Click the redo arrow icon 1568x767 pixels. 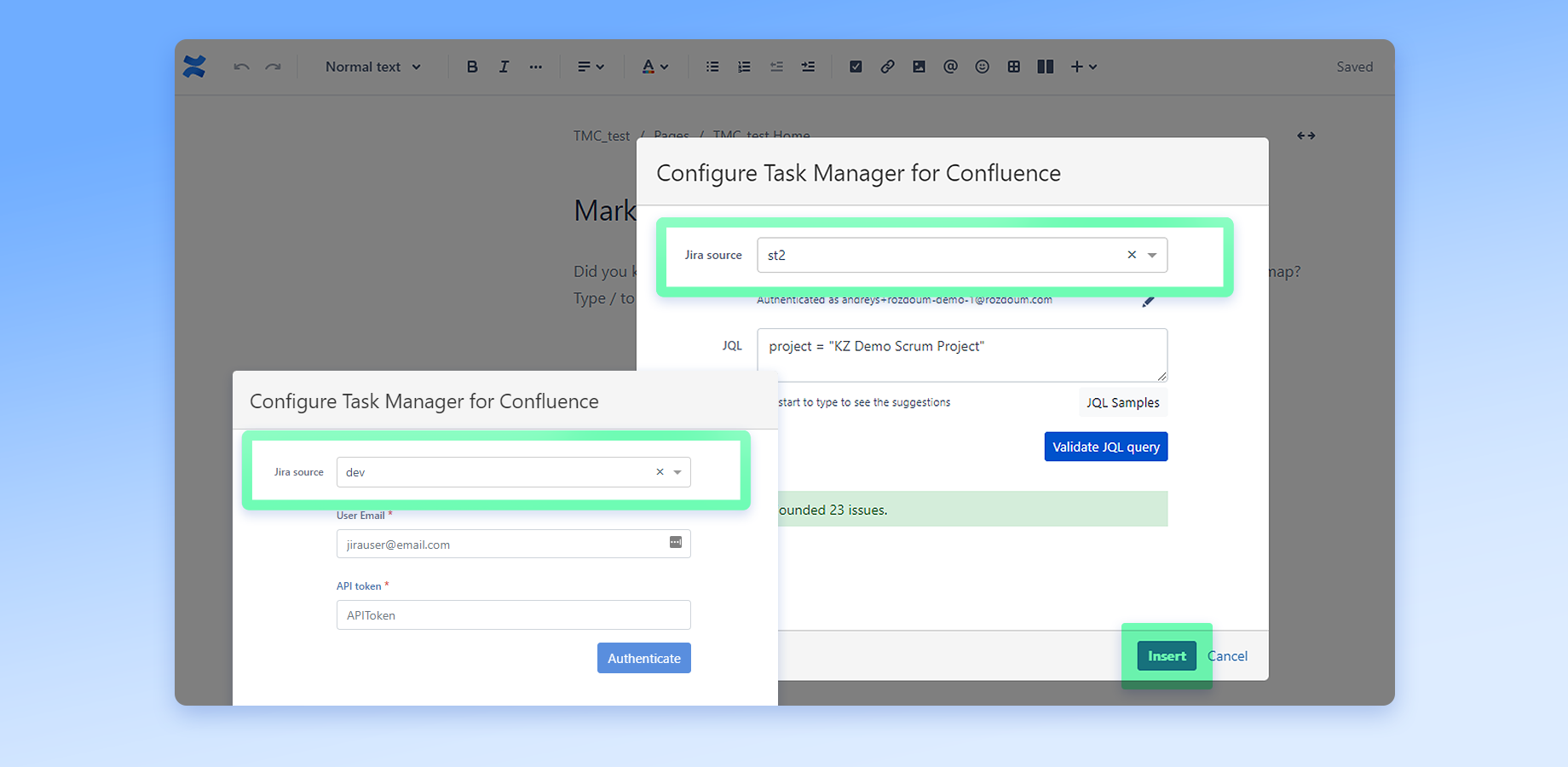pyautogui.click(x=273, y=66)
